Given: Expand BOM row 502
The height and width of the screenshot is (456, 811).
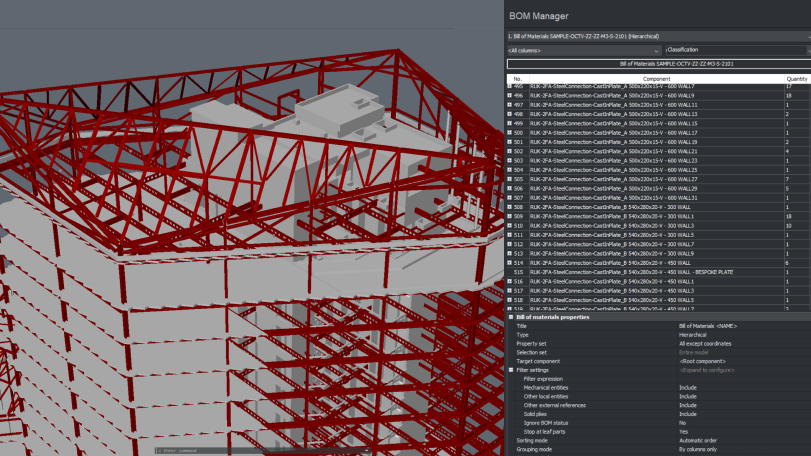Looking at the screenshot, I should pyautogui.click(x=509, y=151).
